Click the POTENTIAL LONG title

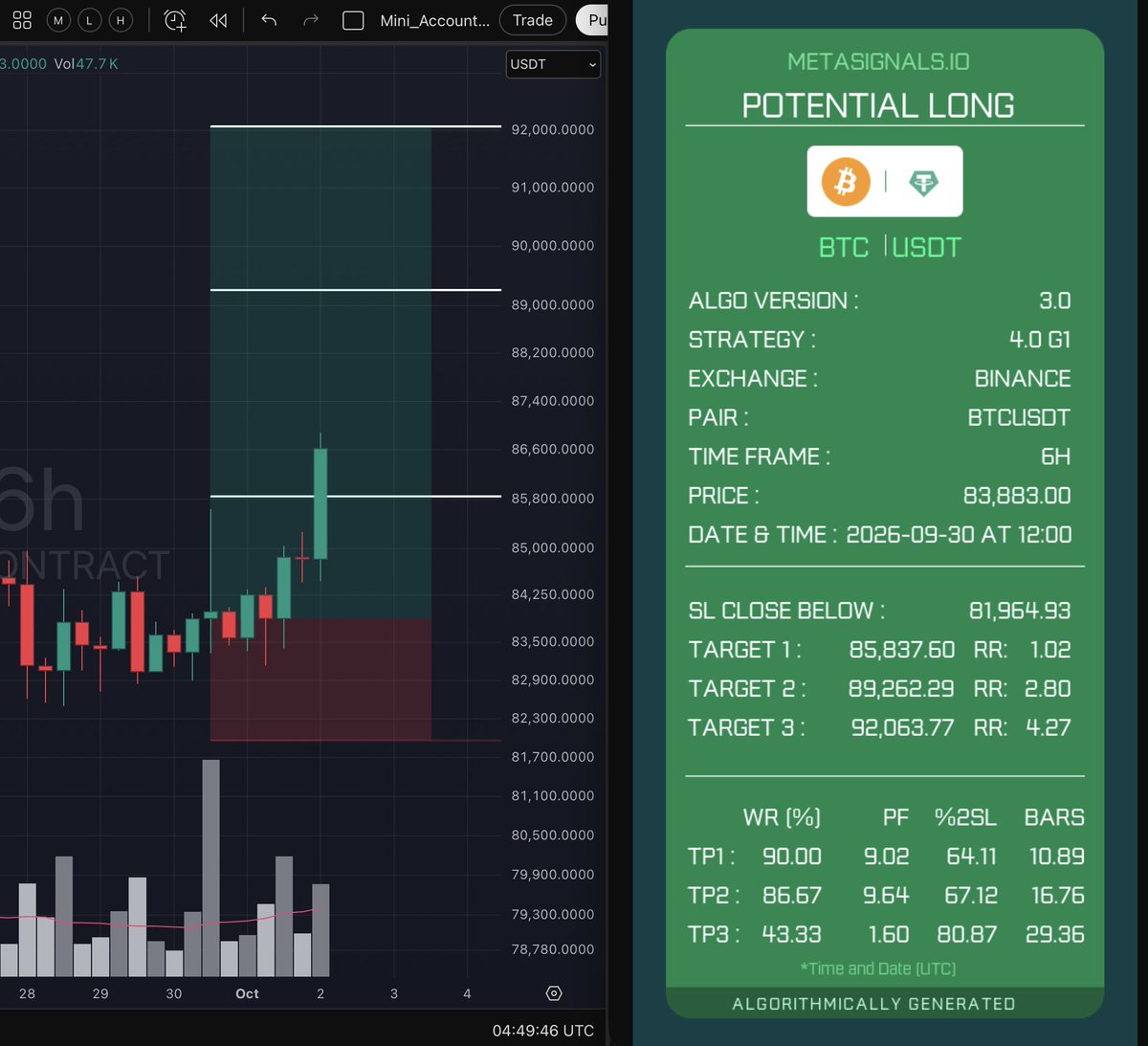878,105
